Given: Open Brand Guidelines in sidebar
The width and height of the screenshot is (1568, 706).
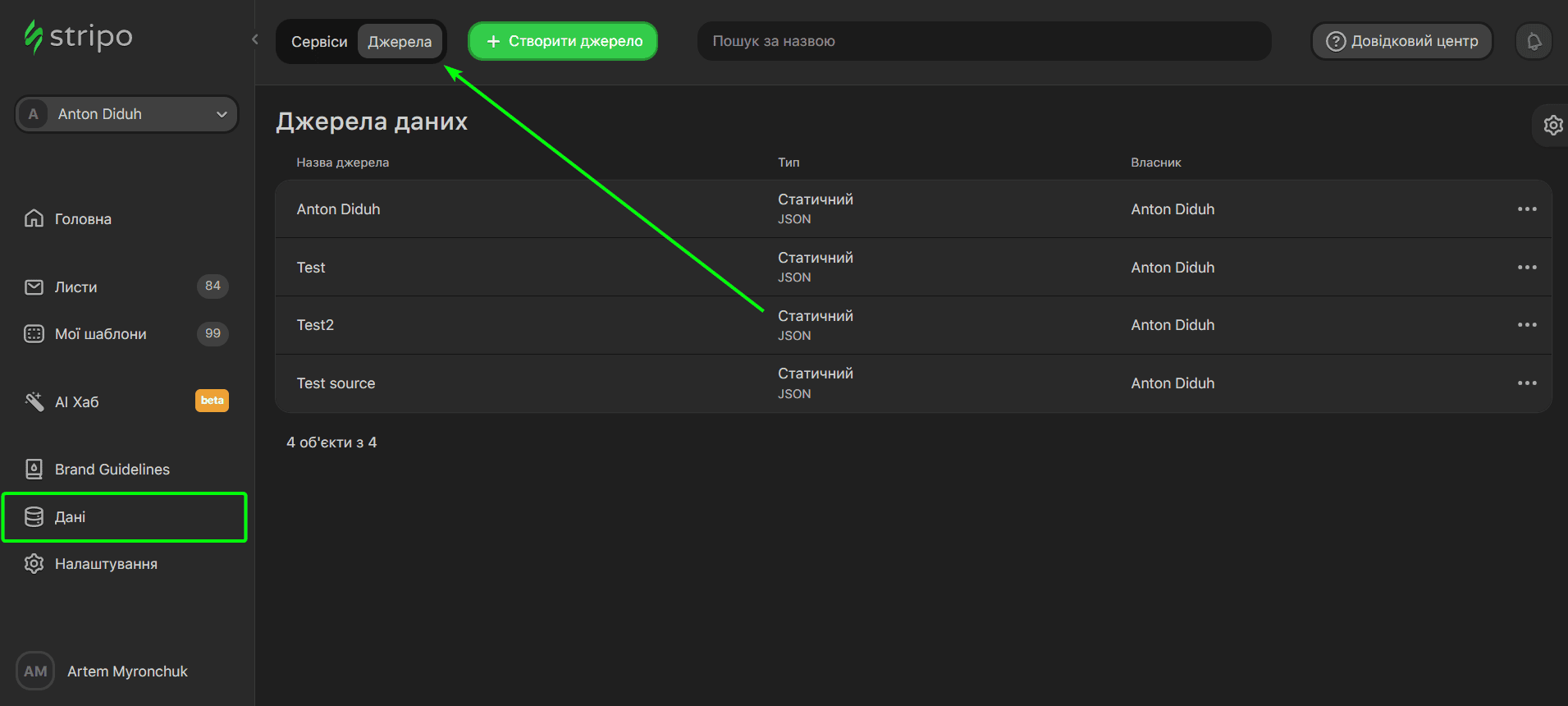Looking at the screenshot, I should pos(112,470).
